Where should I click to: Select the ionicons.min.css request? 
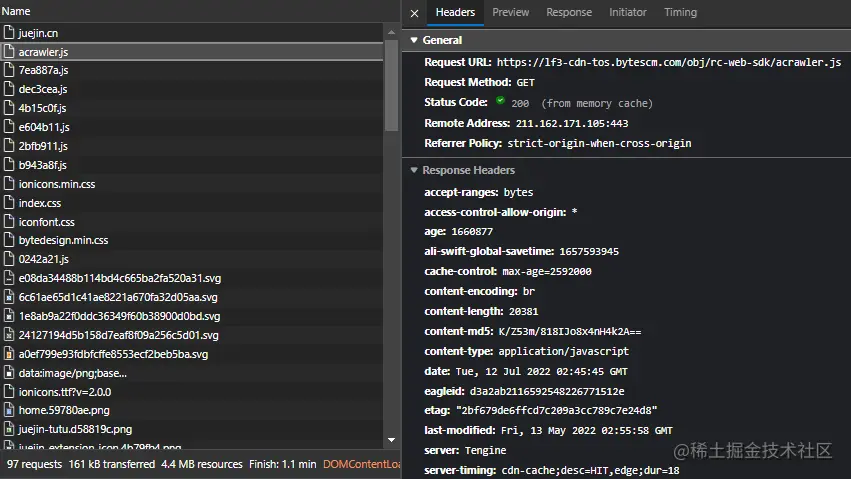192,184
